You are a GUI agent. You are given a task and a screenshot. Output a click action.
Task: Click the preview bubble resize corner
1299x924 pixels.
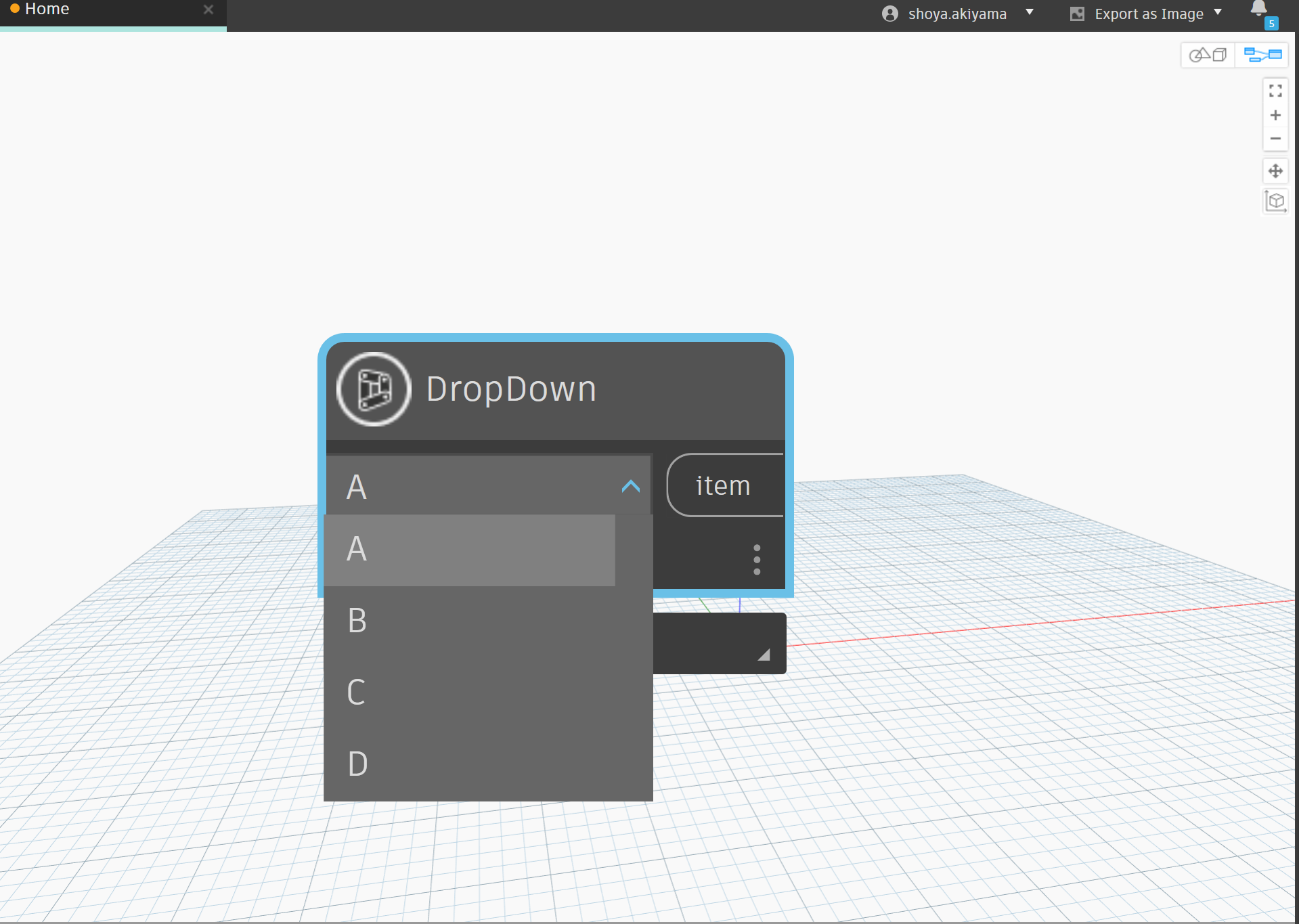click(764, 655)
